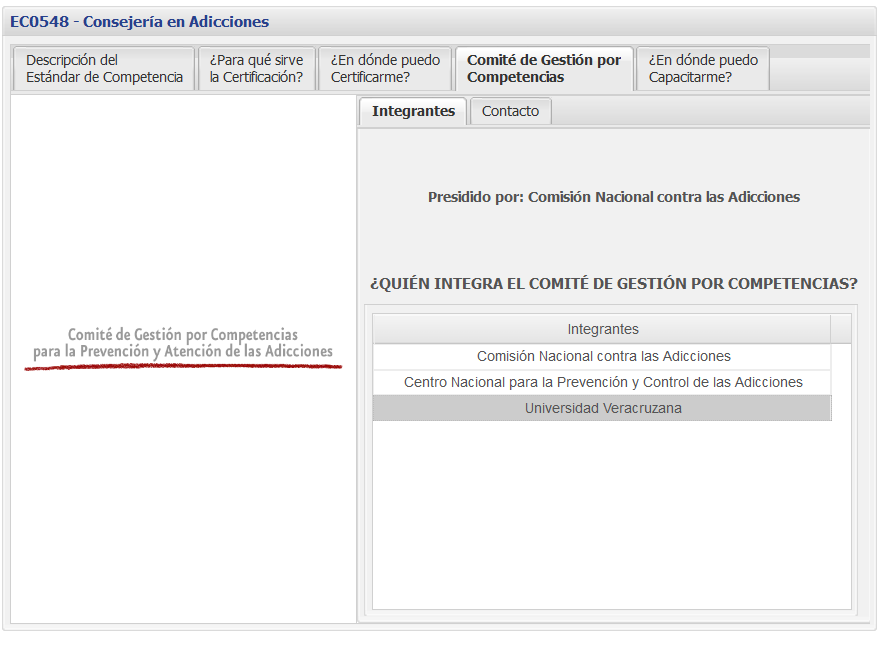
Task: Open the Integrantes sub-tab
Action: tap(412, 111)
